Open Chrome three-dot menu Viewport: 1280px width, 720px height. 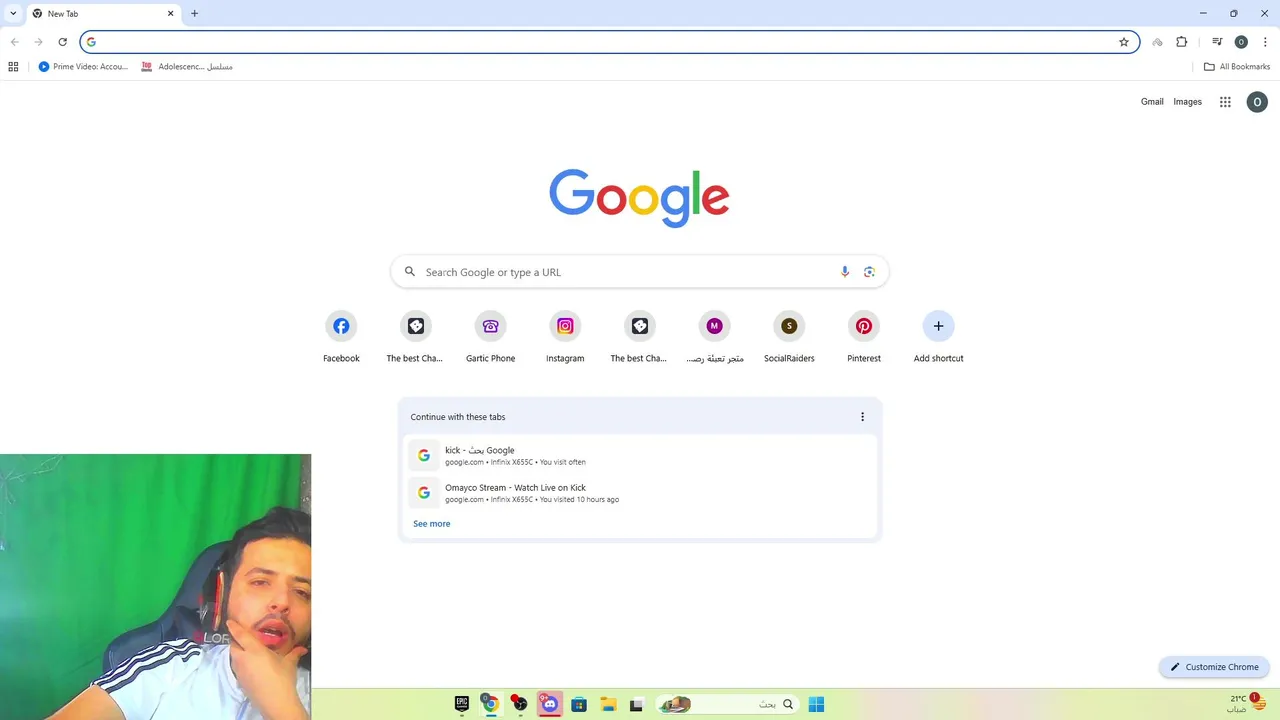[x=1265, y=42]
